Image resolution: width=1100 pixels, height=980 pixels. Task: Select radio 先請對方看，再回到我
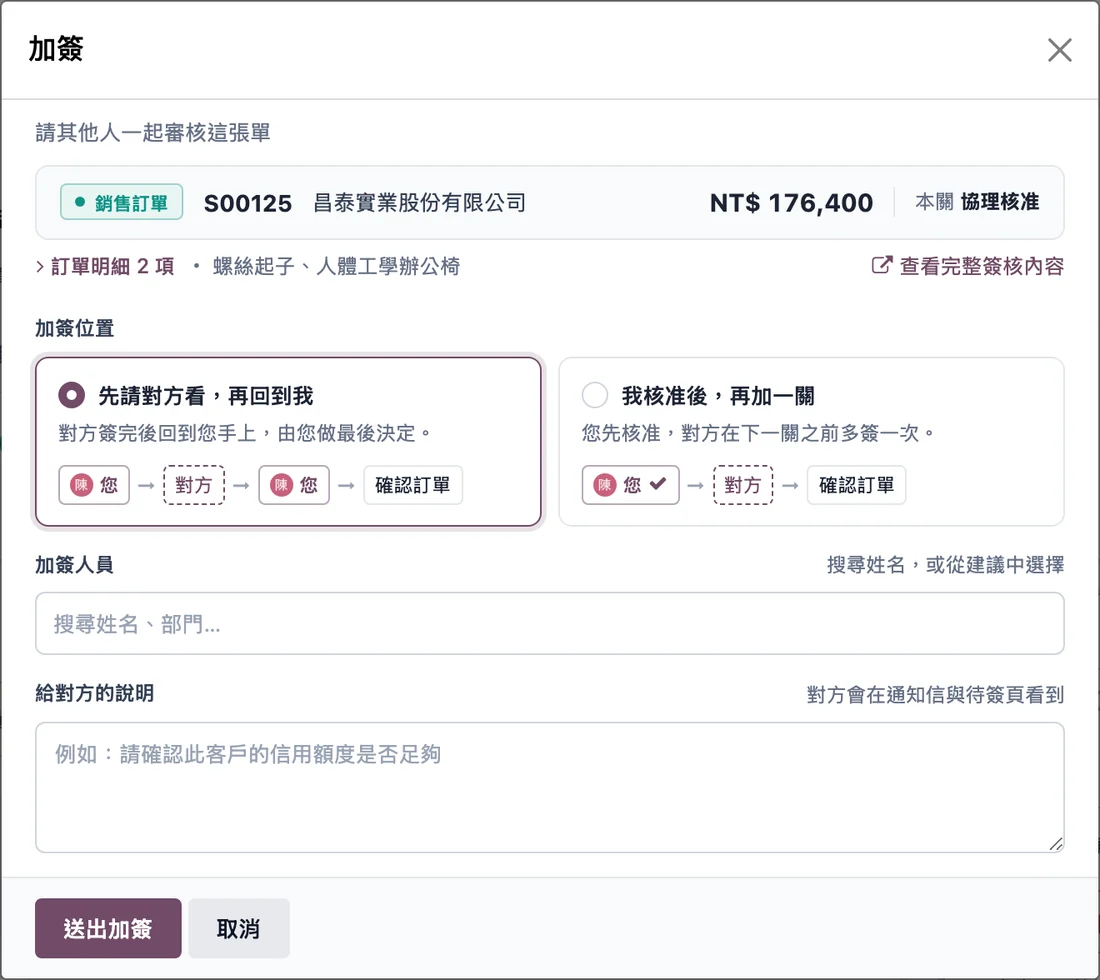(72, 395)
